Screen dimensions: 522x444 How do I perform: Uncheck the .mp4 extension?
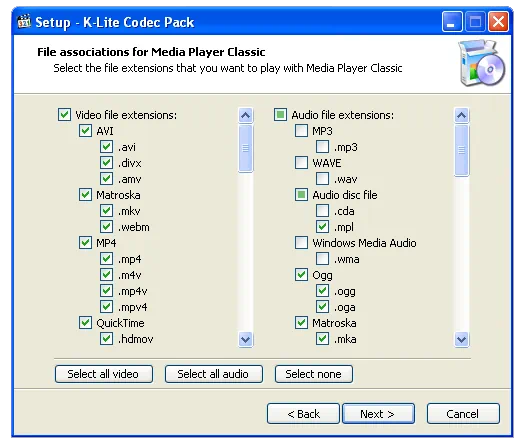[x=106, y=259]
